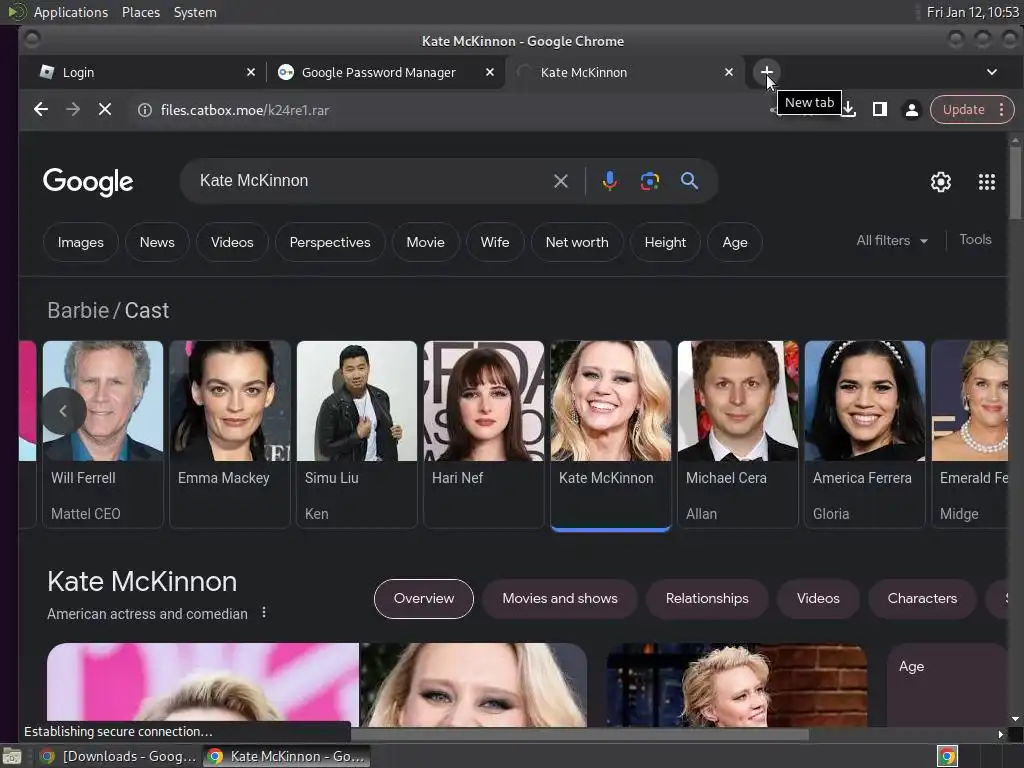Select Simu Liu cast card

point(357,434)
